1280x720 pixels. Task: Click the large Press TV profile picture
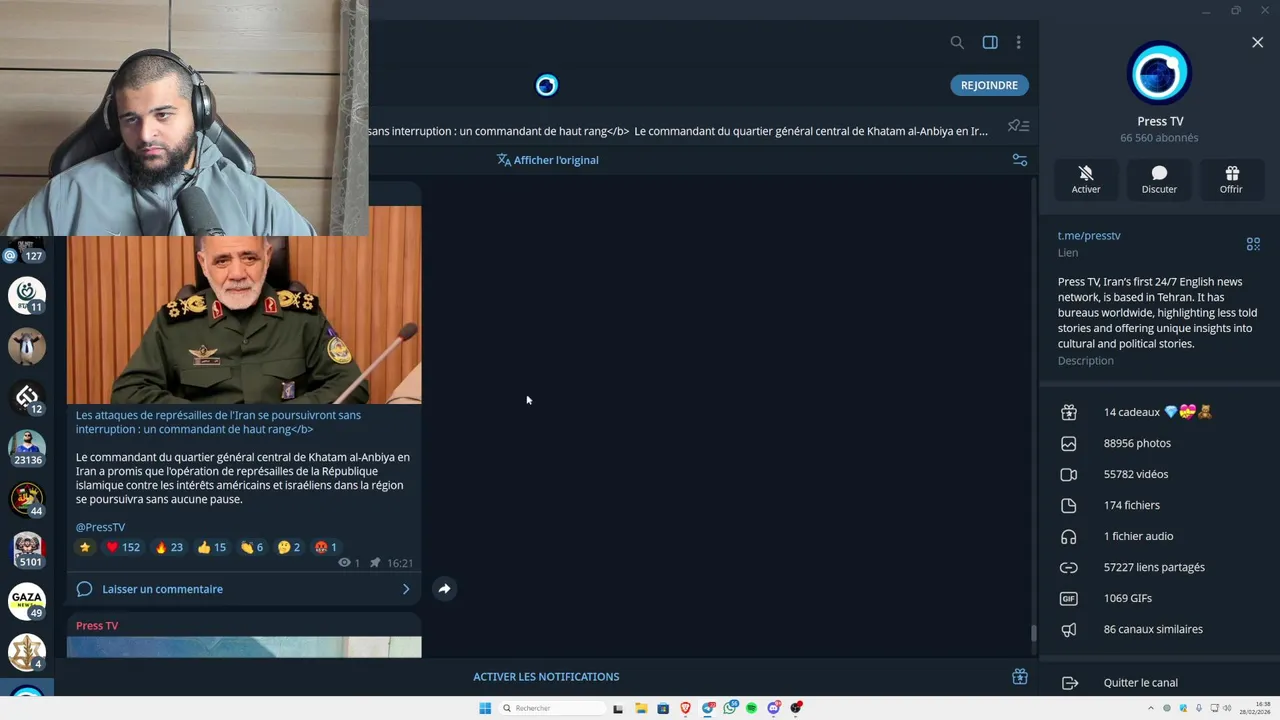pyautogui.click(x=1159, y=72)
